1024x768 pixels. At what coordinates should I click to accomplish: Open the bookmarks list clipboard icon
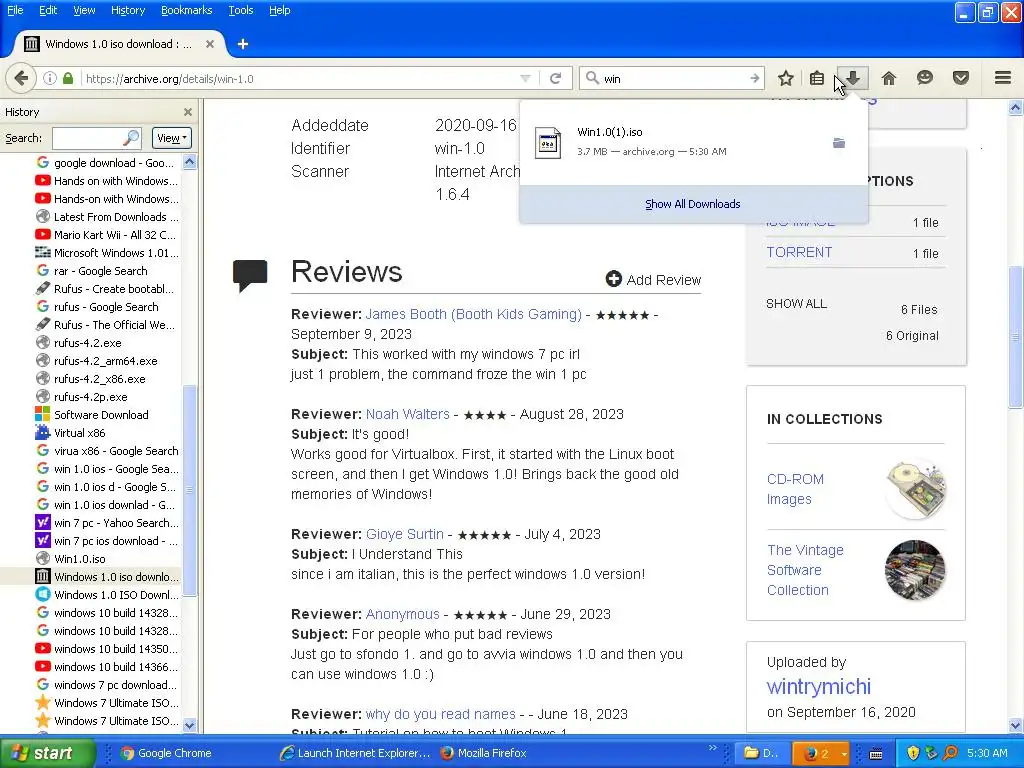[816, 78]
